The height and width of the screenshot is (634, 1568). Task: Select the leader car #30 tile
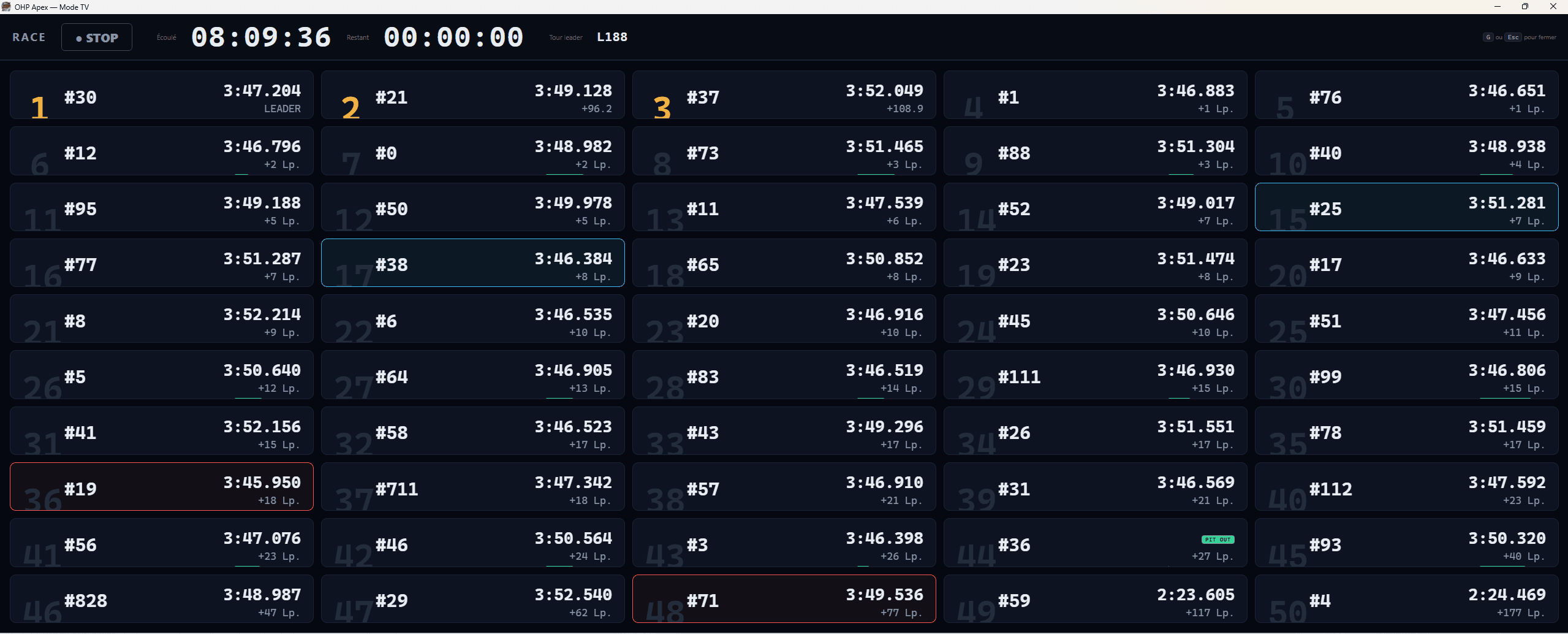[x=162, y=95]
